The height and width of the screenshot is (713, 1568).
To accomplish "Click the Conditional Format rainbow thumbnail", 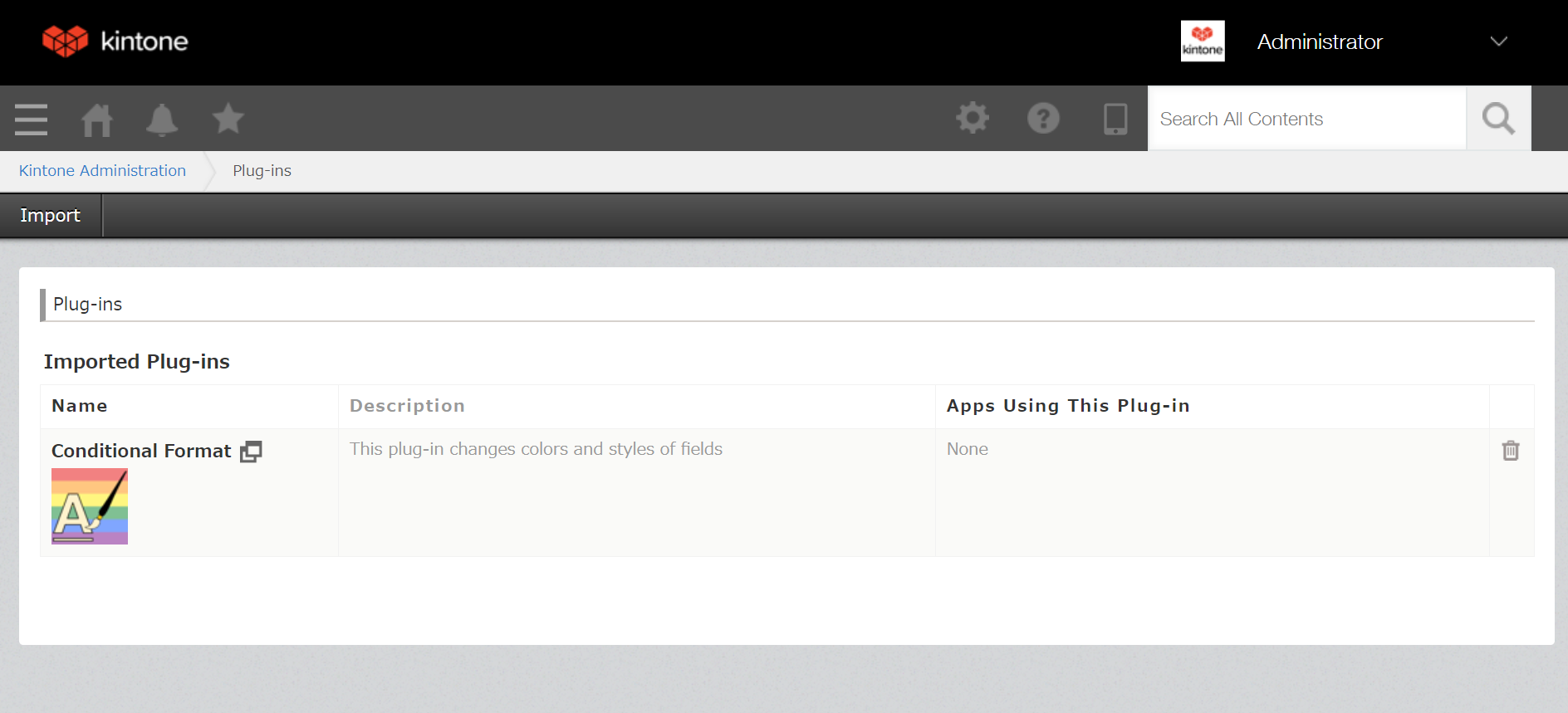I will [90, 506].
